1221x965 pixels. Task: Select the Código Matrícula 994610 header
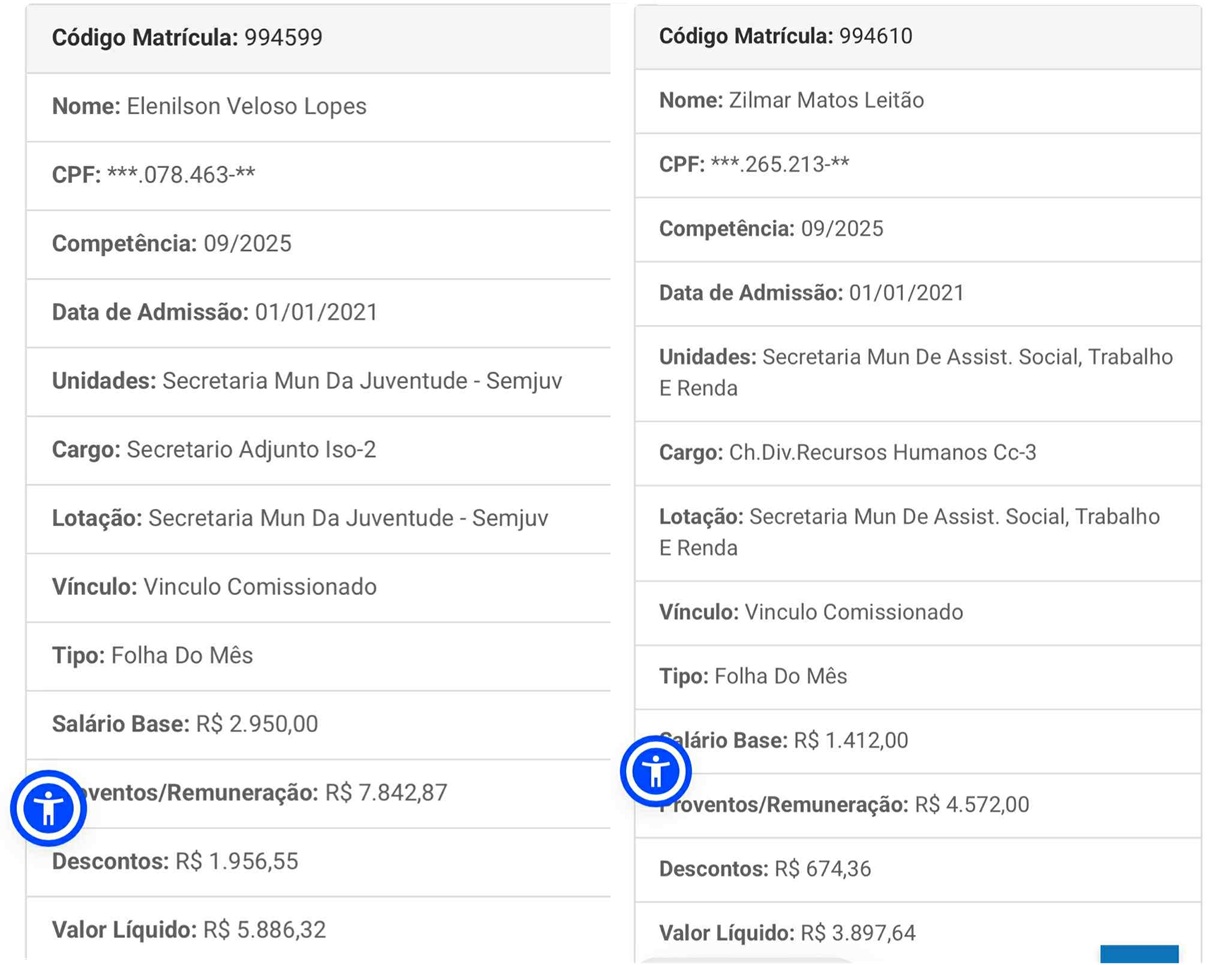point(785,36)
